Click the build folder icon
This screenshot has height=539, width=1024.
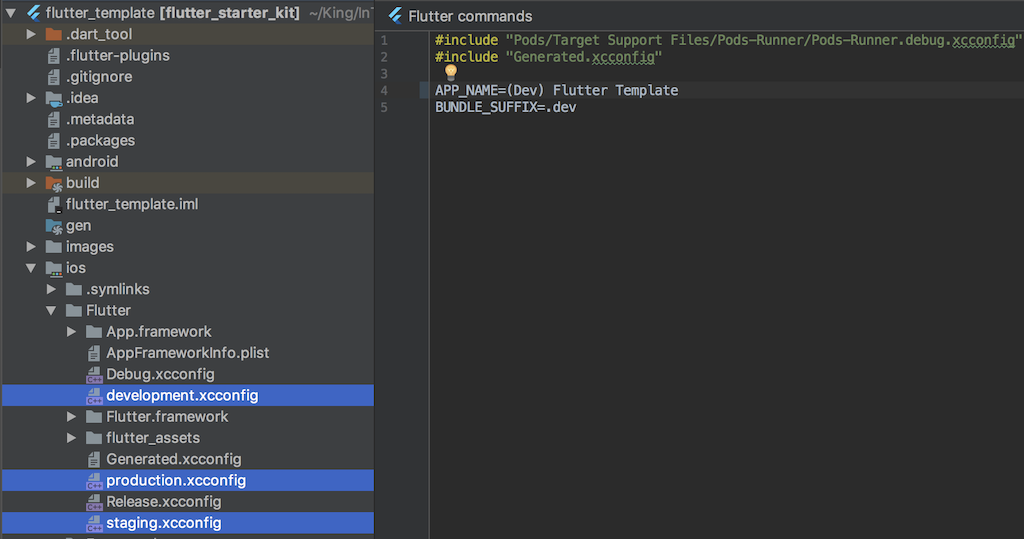54,184
